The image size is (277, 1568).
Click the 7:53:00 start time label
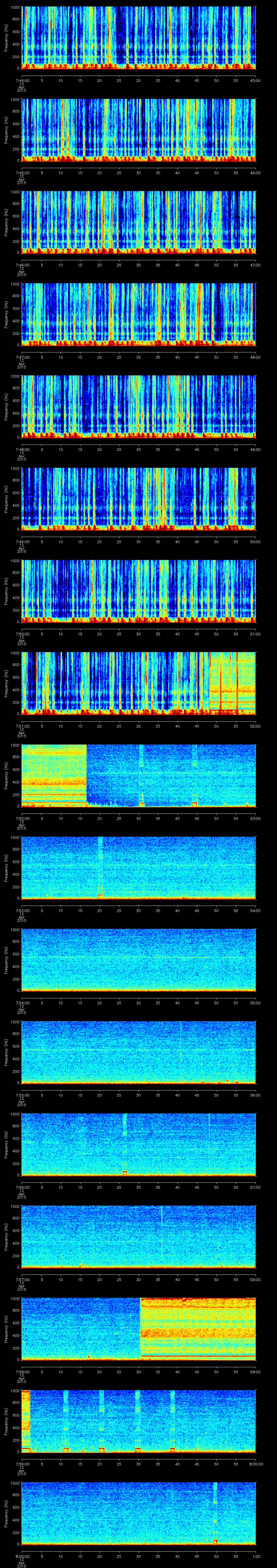click(x=22, y=910)
